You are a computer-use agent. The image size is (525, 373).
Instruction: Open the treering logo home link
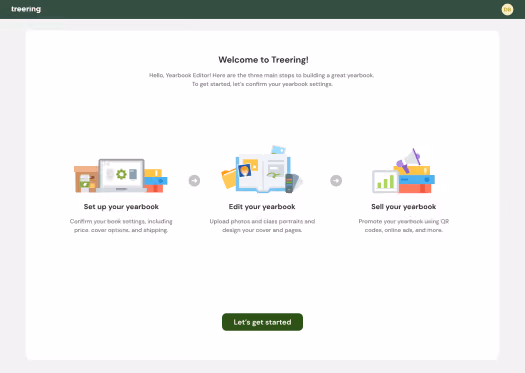26,9
